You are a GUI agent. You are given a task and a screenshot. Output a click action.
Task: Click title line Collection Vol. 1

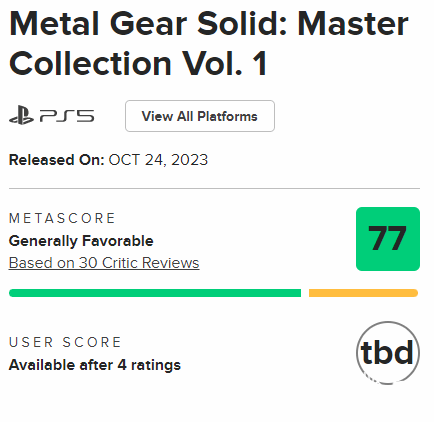coord(138,63)
